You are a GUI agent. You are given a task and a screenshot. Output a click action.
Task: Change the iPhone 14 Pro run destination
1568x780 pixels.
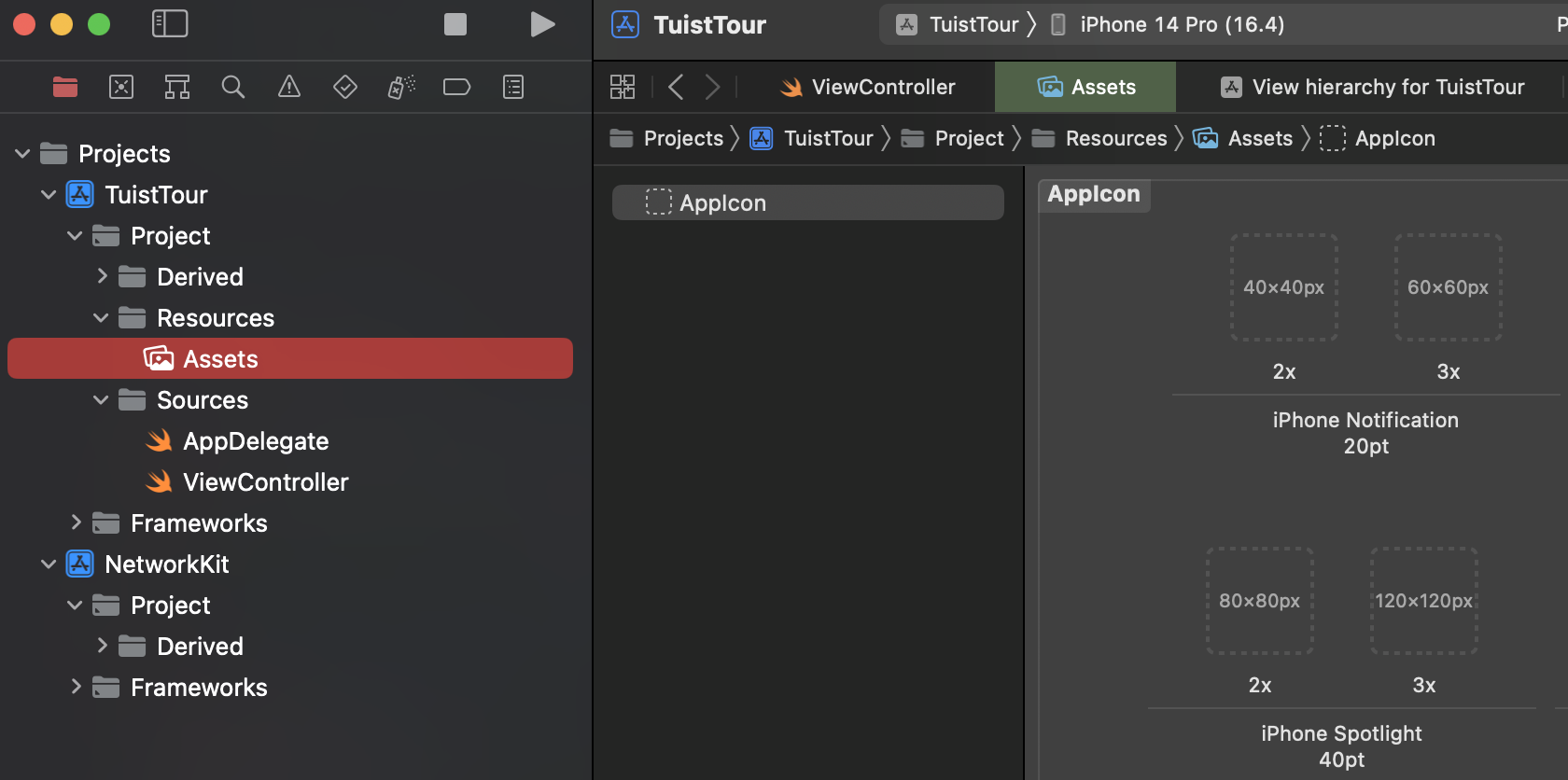point(1169,24)
